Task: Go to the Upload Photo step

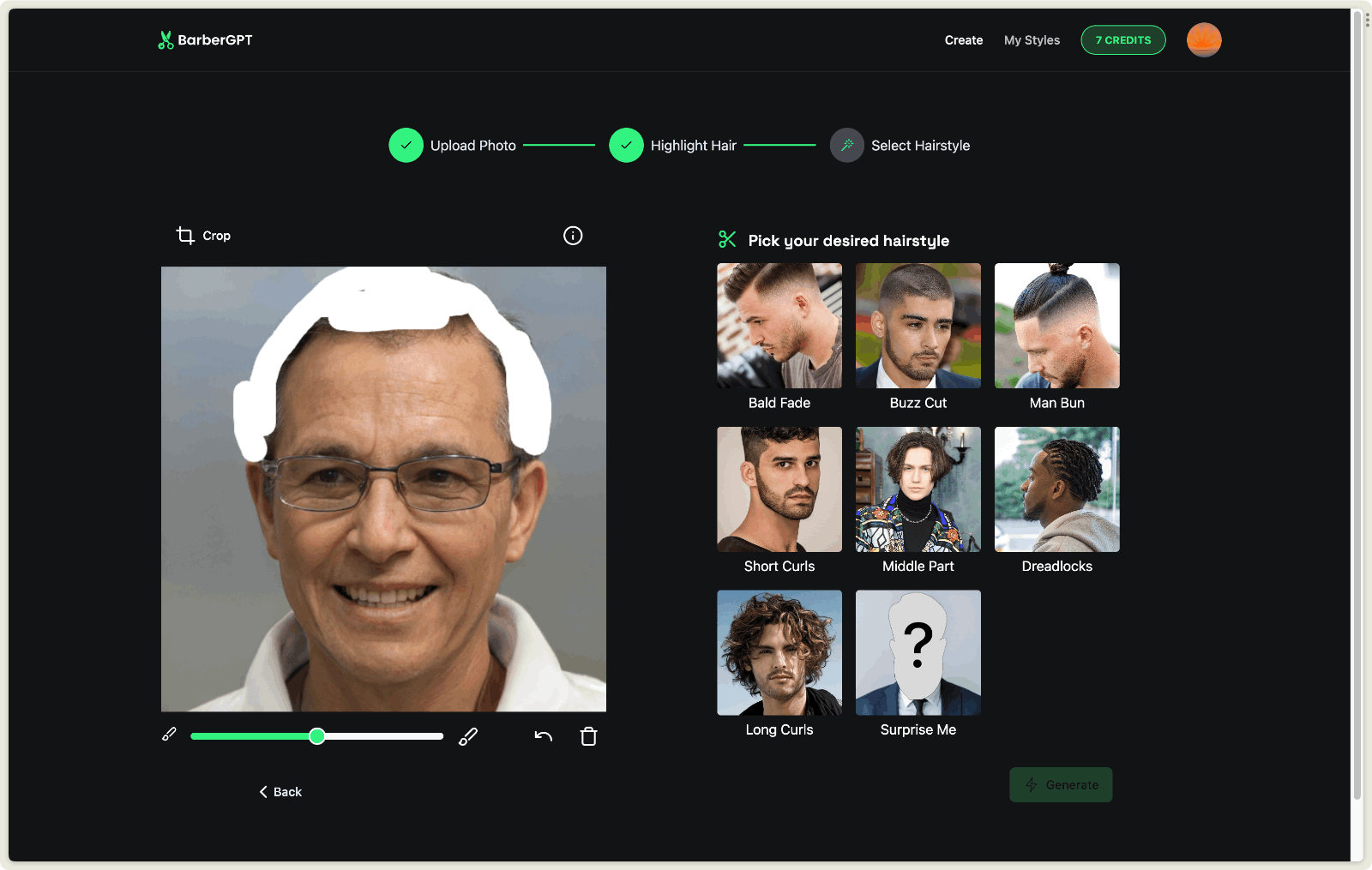Action: pyautogui.click(x=406, y=146)
